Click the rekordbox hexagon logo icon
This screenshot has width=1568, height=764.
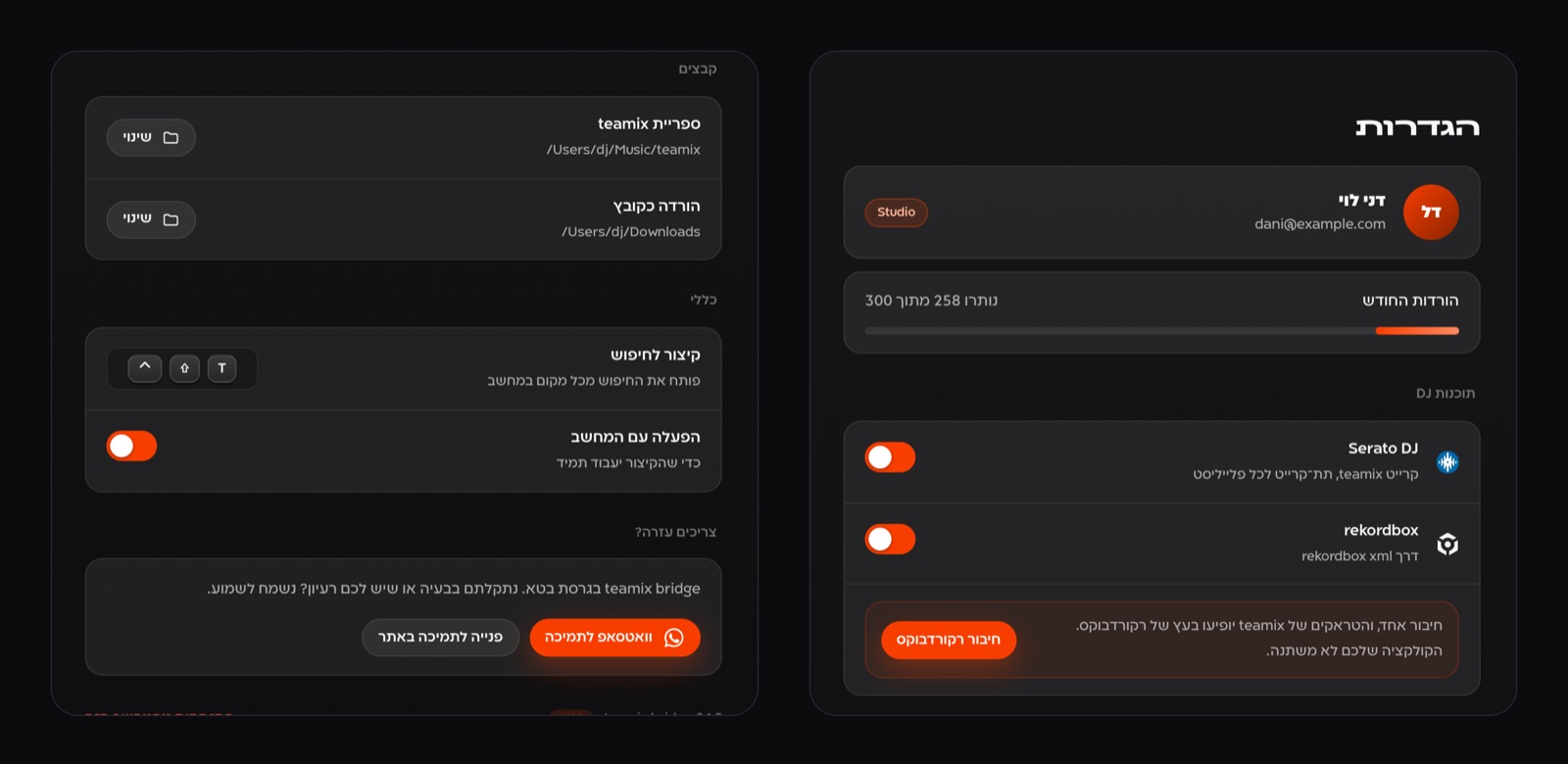1447,544
